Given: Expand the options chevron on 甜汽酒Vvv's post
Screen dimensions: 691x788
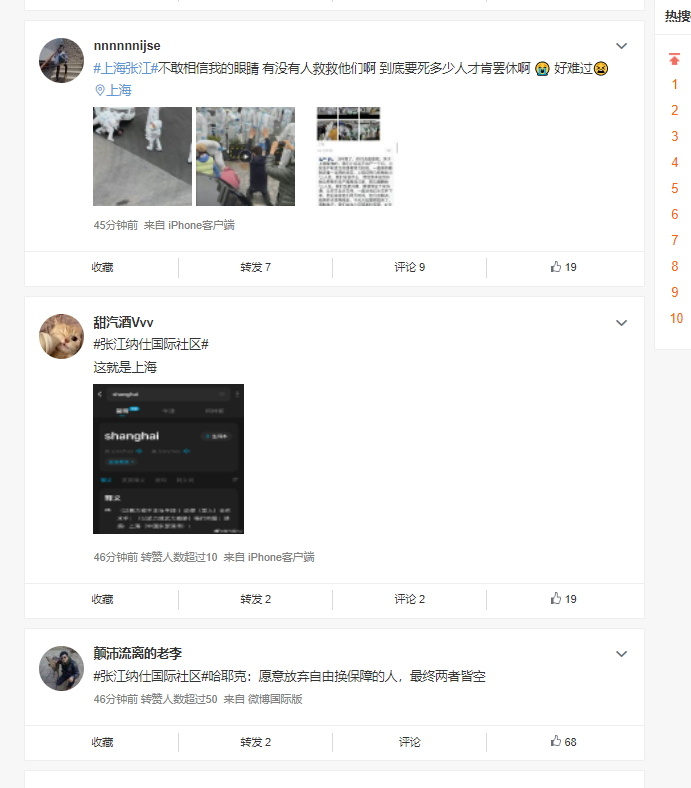Looking at the screenshot, I should point(622,323).
